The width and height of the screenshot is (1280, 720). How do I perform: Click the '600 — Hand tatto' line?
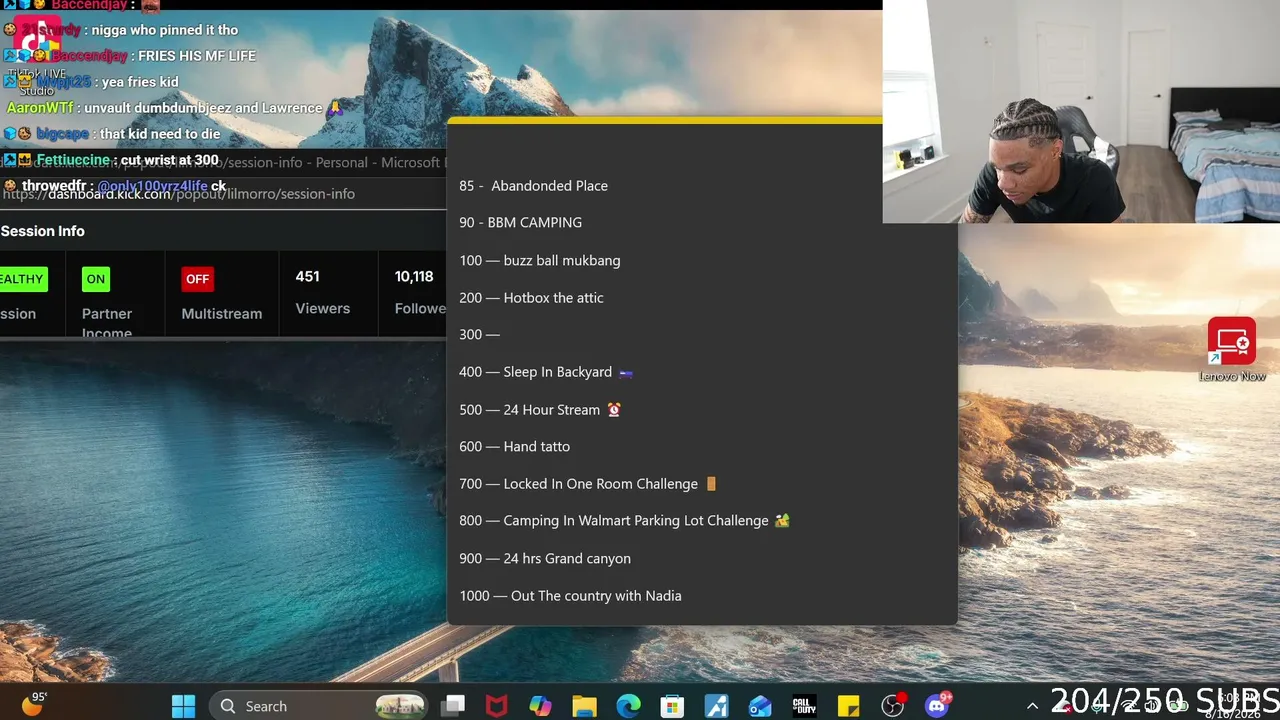[514, 446]
